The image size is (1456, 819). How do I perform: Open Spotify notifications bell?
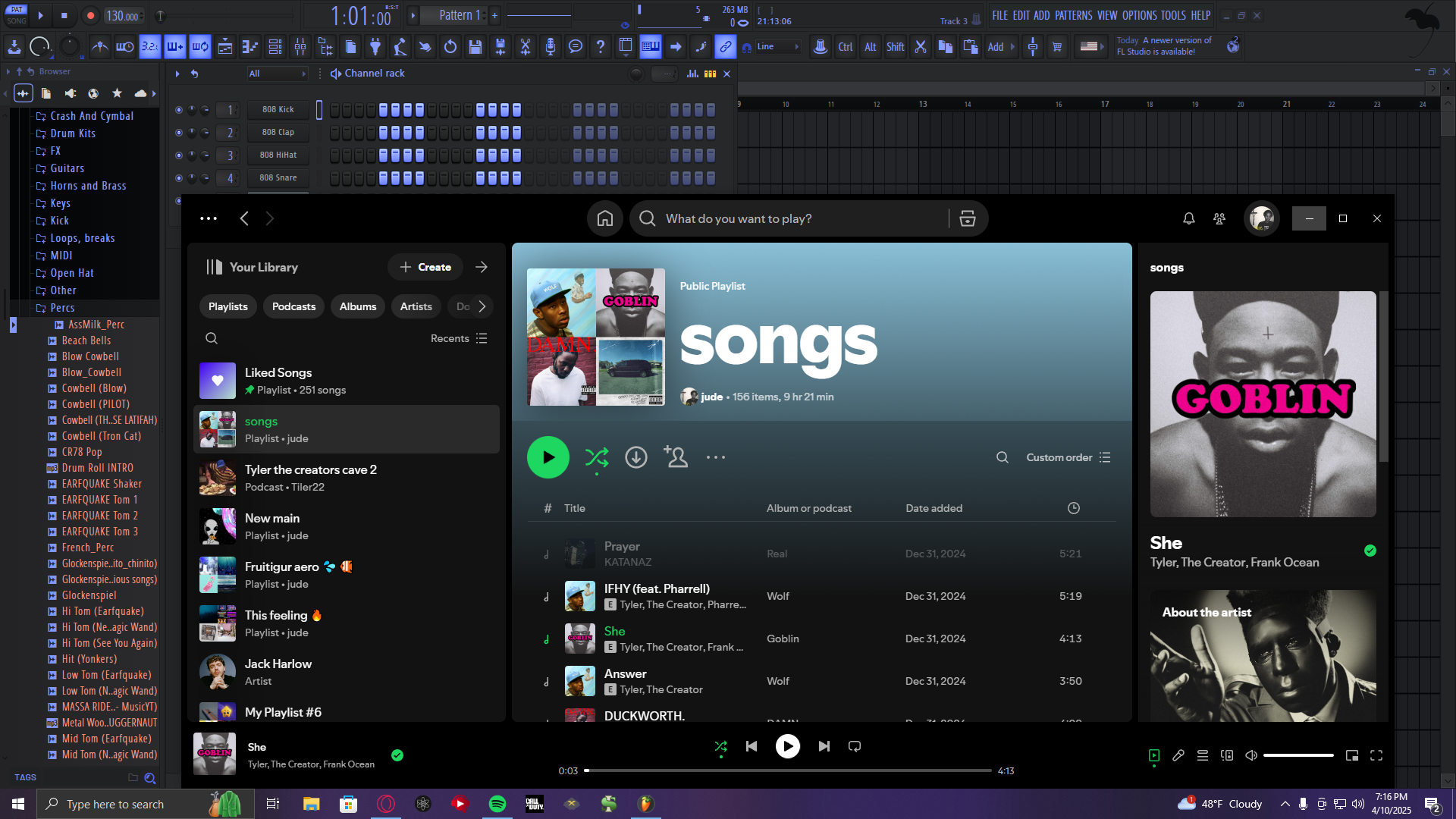1188,218
